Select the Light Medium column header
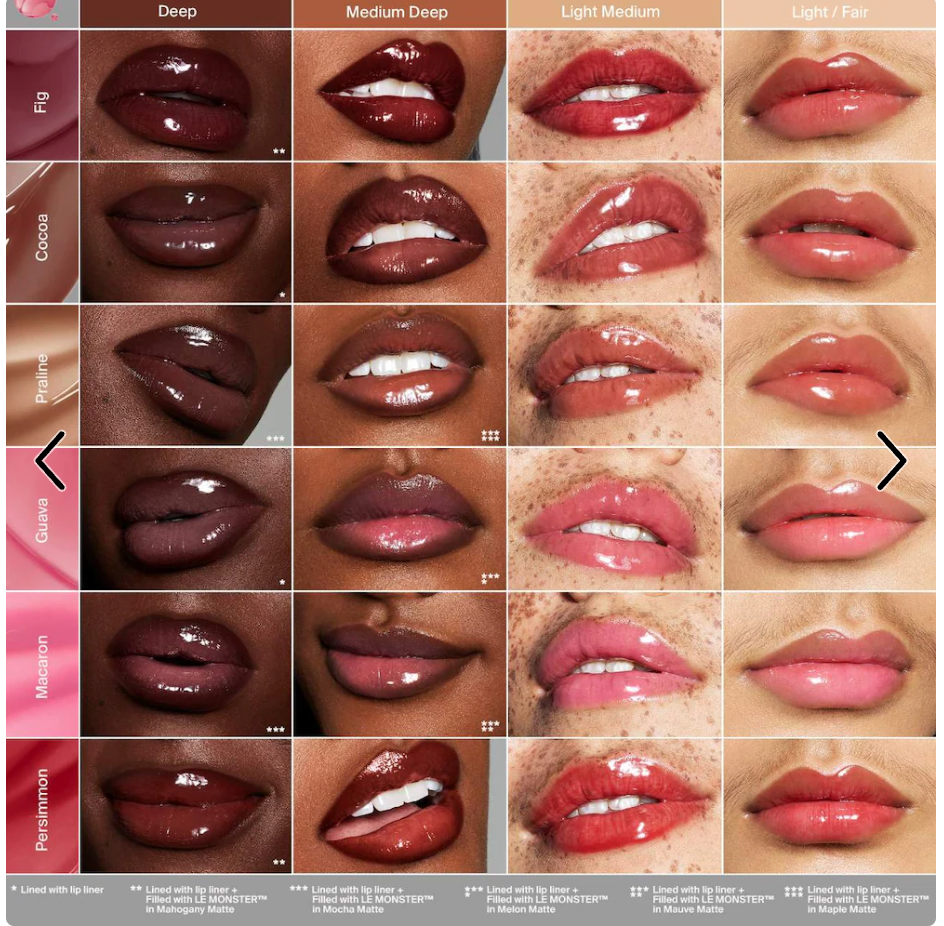 (610, 13)
